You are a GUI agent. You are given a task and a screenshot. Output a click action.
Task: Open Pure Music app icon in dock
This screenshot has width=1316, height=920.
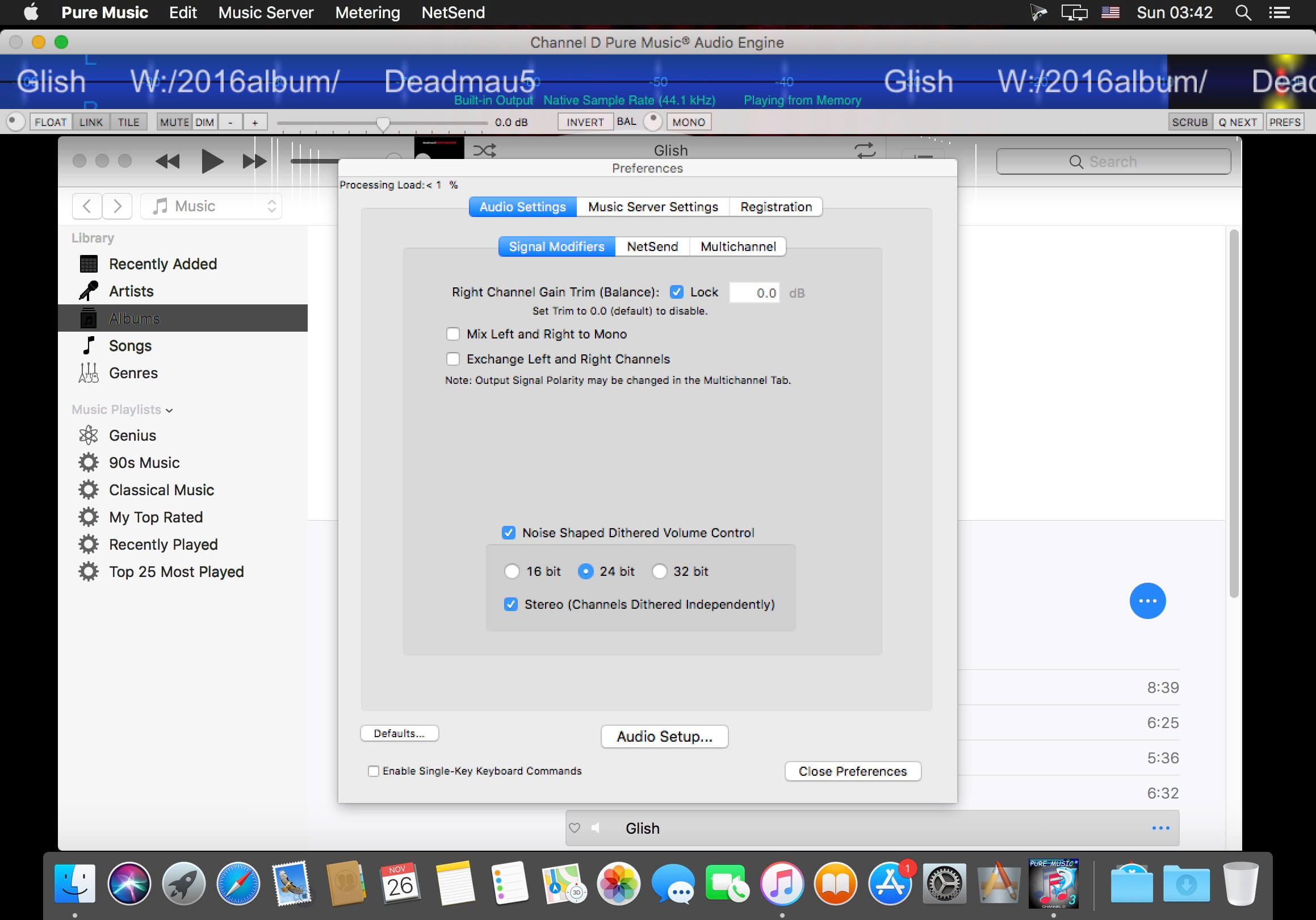click(x=1054, y=883)
